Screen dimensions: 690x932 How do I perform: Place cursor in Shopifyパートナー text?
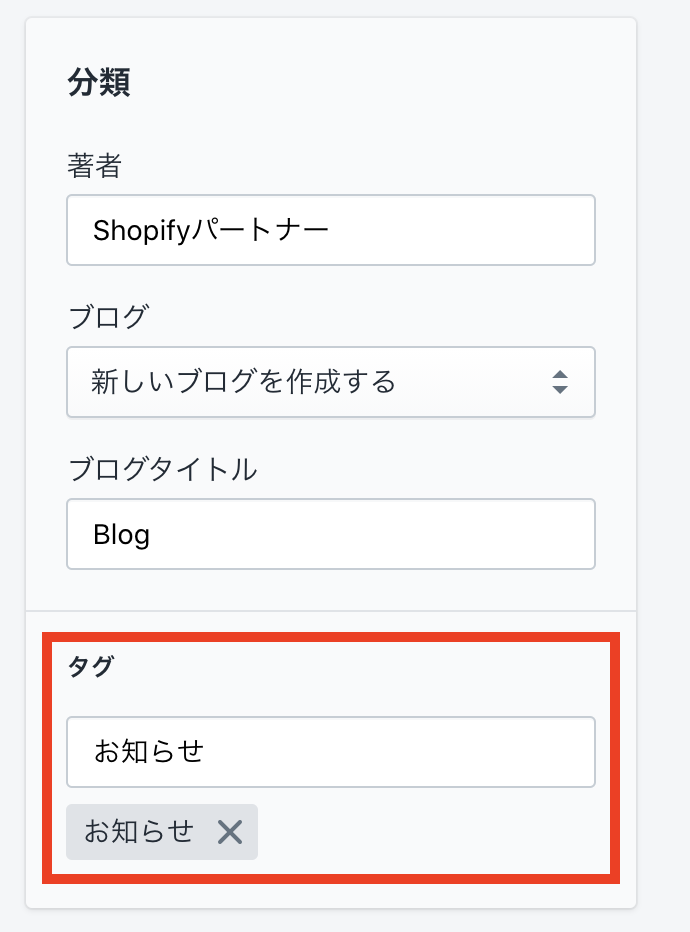pos(210,230)
